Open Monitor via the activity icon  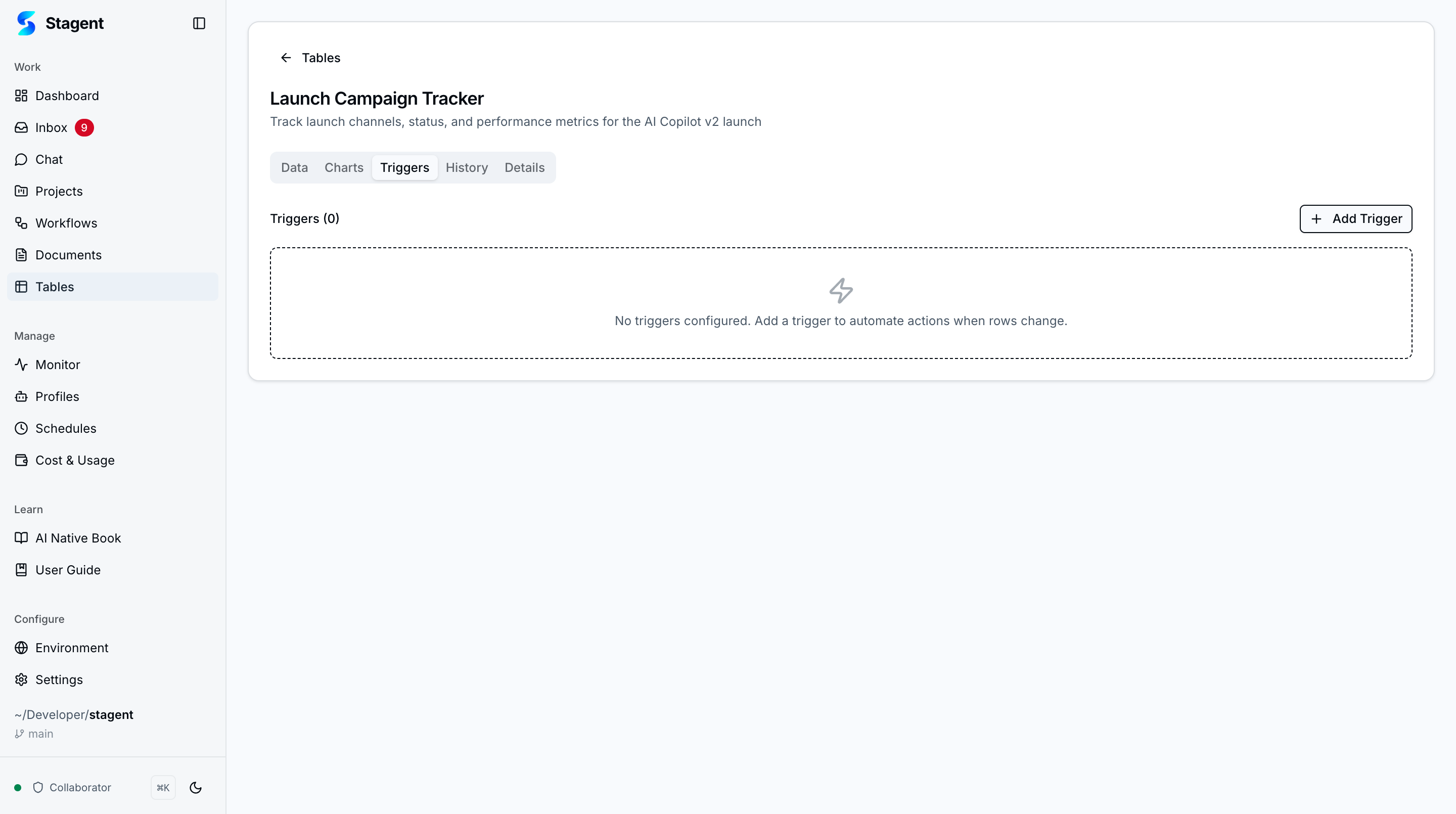point(21,365)
